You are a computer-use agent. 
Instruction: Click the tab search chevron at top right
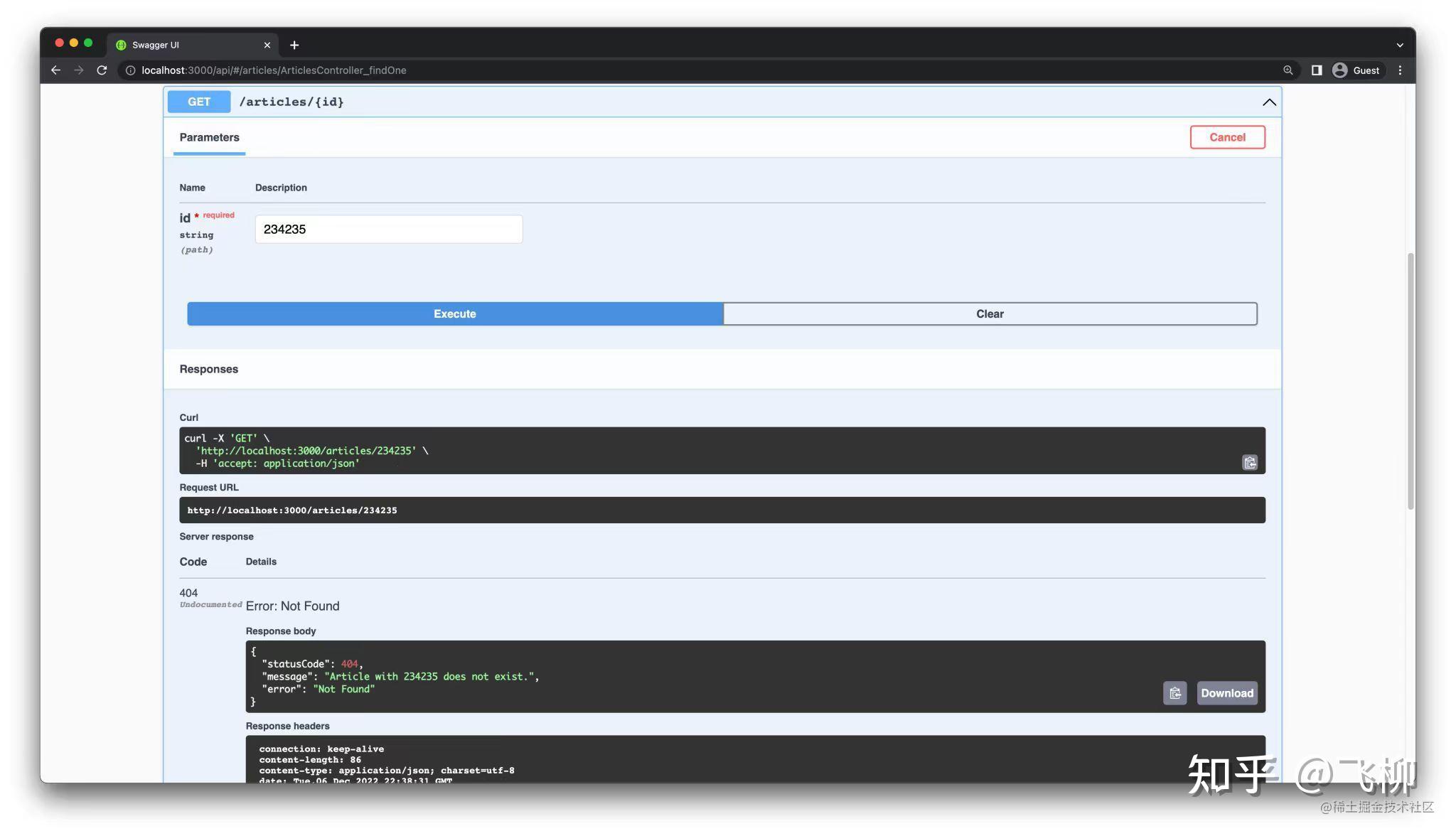tap(1399, 45)
